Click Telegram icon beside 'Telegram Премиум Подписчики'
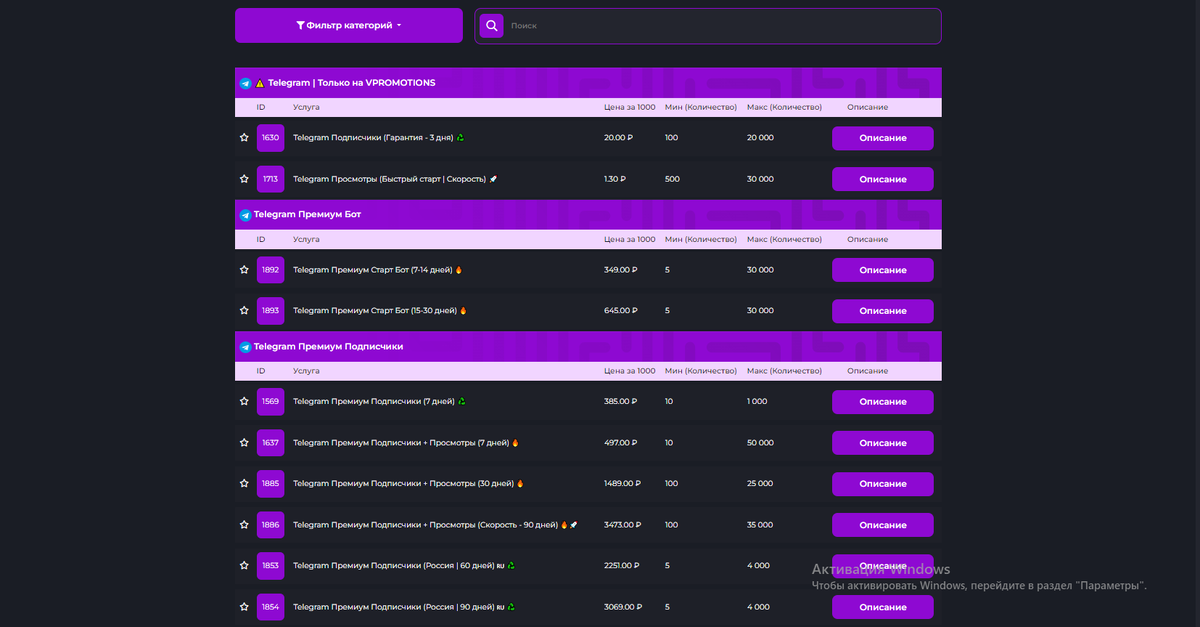 pyautogui.click(x=245, y=347)
